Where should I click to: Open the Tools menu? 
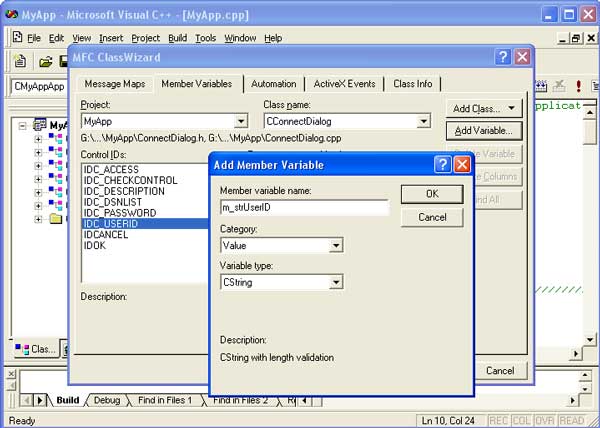[x=205, y=38]
